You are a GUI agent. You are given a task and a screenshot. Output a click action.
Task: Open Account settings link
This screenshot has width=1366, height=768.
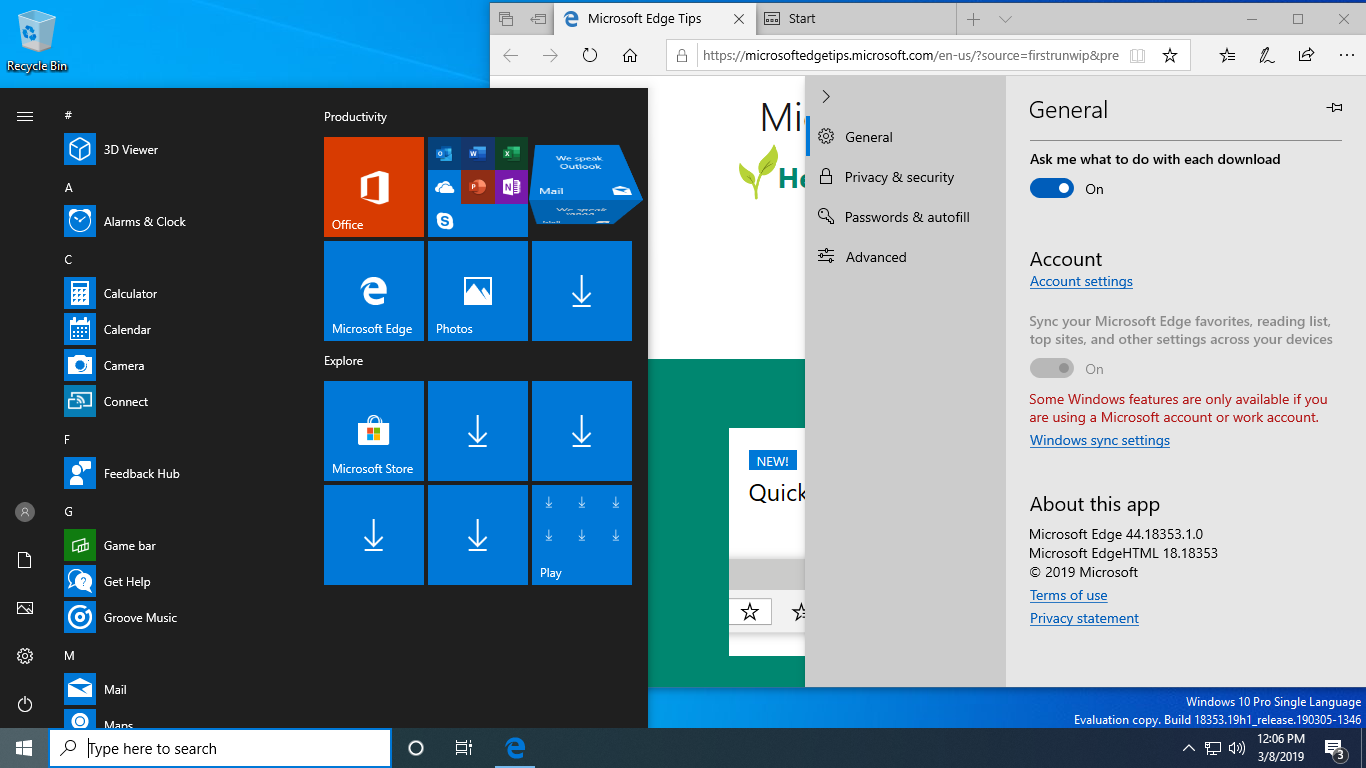(1081, 282)
